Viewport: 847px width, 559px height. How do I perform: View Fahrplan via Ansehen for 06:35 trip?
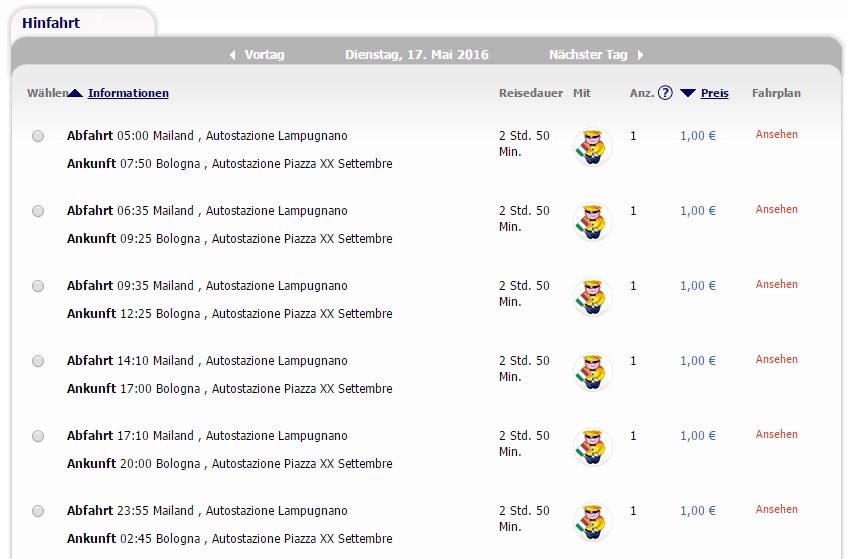[776, 209]
